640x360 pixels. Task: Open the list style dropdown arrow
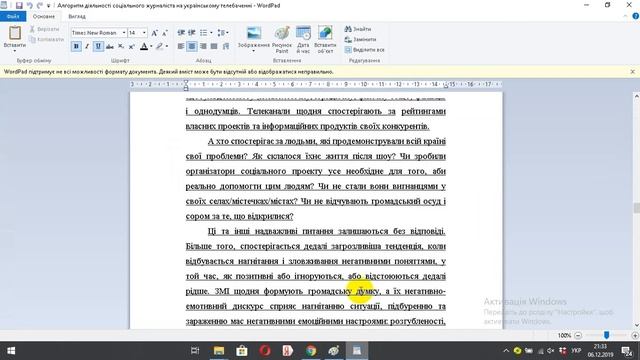click(x=211, y=33)
